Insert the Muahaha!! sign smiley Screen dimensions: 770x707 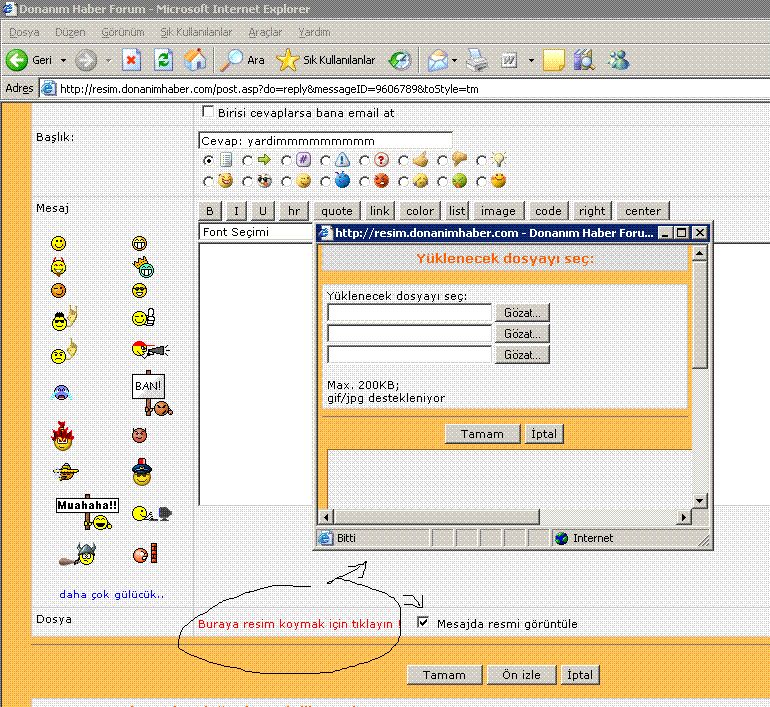pyautogui.click(x=87, y=507)
